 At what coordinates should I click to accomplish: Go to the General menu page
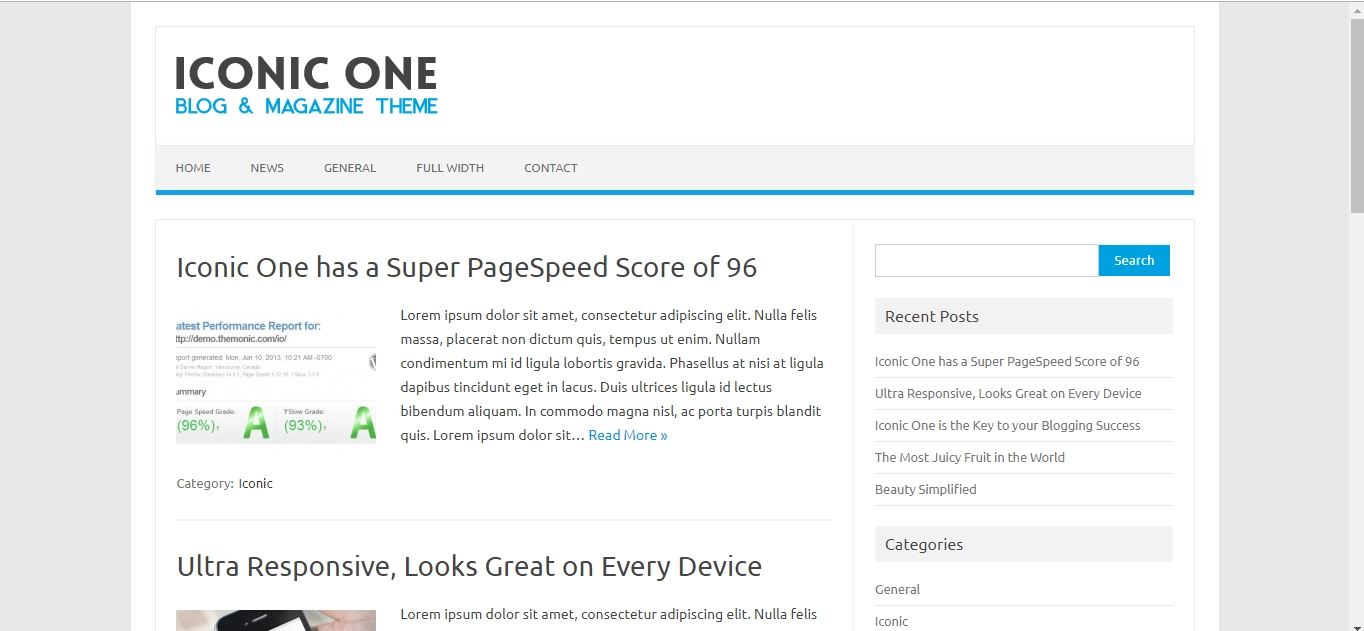pos(350,168)
